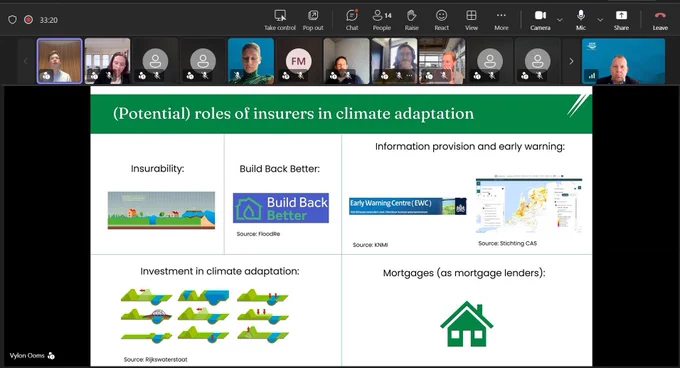Click the Mortgages (as mortgage lenders) heading

tap(464, 273)
